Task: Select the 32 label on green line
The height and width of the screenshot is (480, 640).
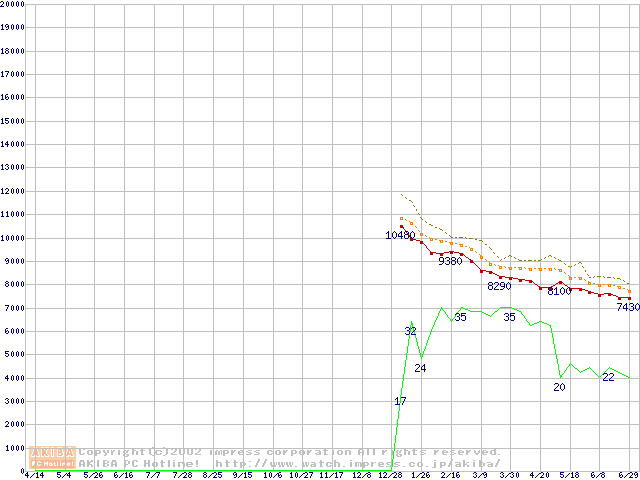Action: pos(410,331)
